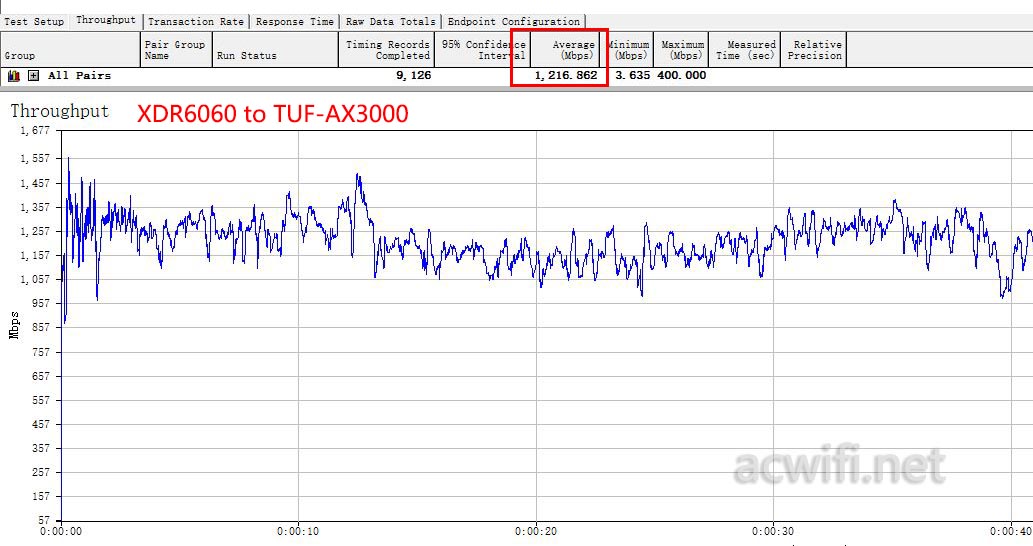Expand the All Pairs group row
Image resolution: width=1033 pixels, height=546 pixels.
tap(34, 76)
